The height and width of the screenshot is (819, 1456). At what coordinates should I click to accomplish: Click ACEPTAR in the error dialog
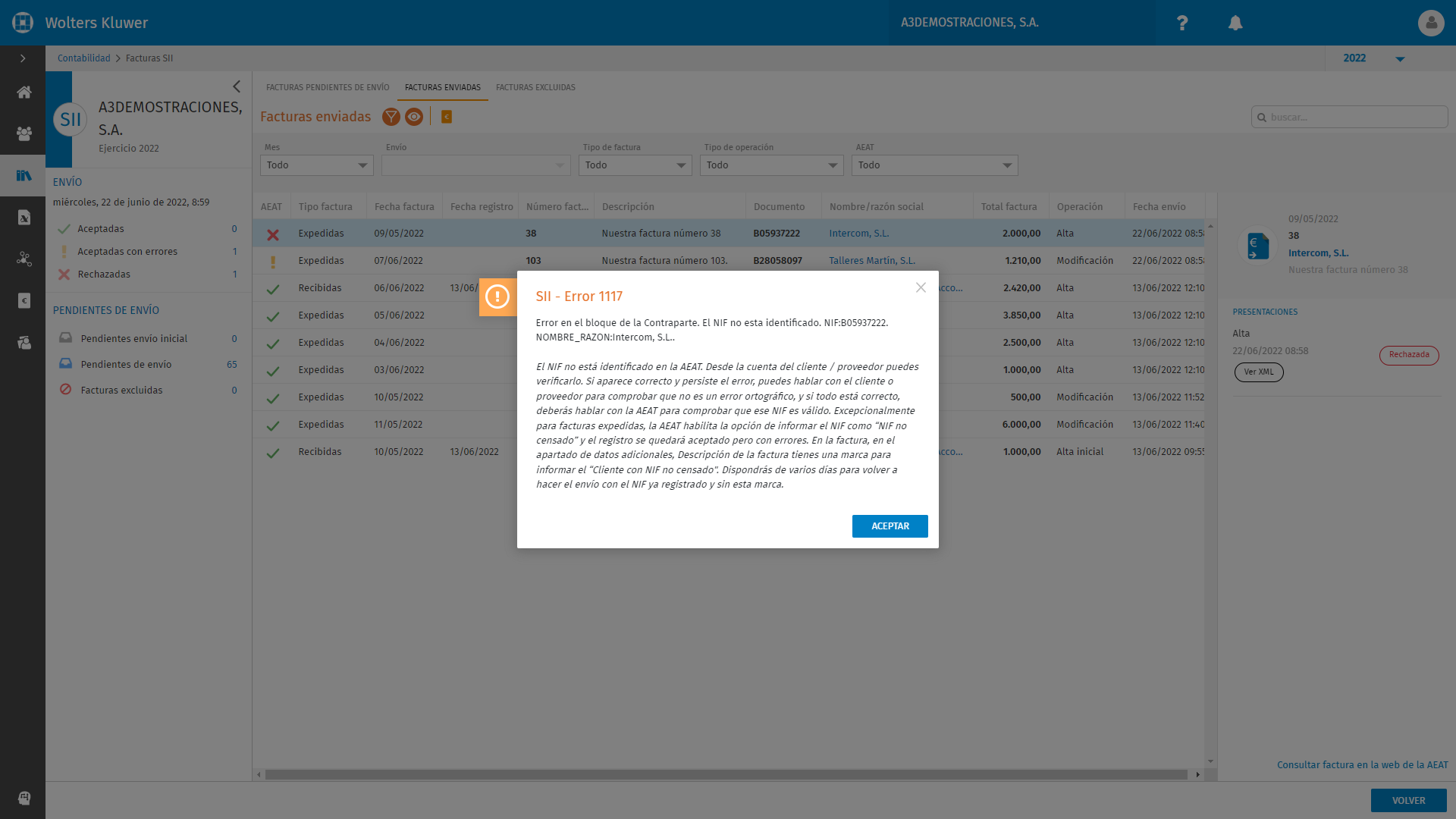tap(890, 526)
